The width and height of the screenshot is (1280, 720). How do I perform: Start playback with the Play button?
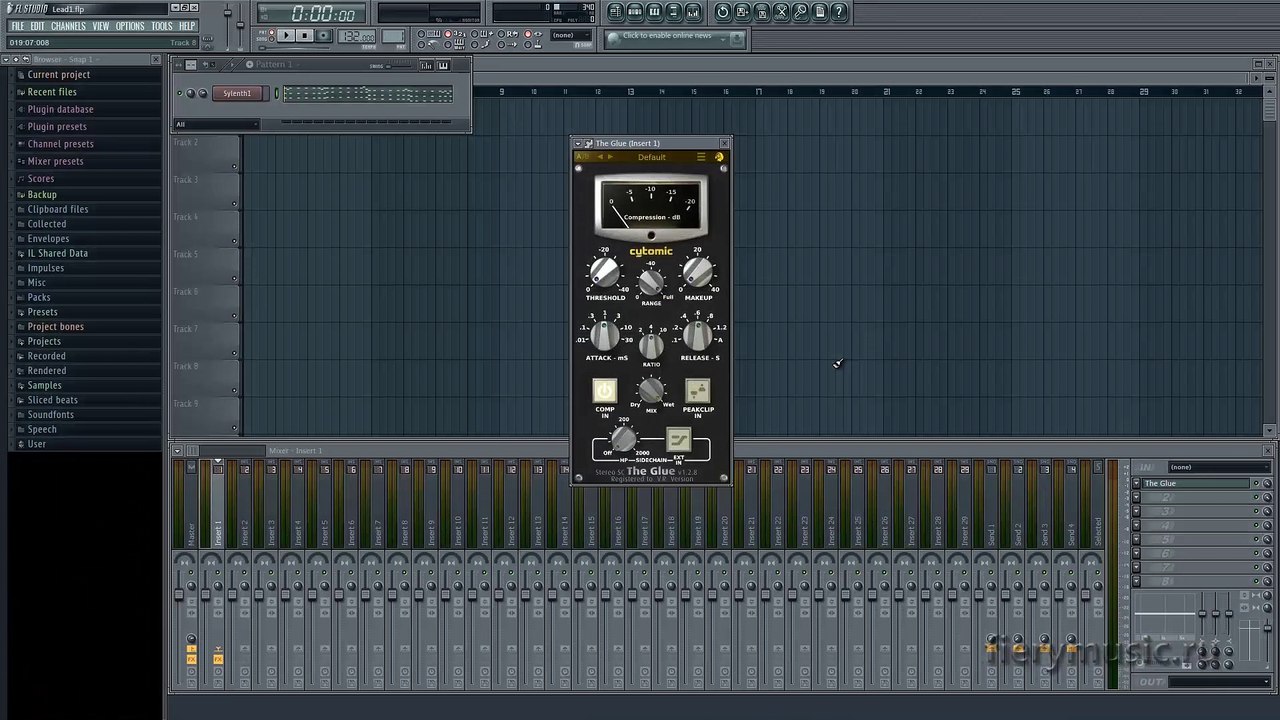click(x=287, y=36)
